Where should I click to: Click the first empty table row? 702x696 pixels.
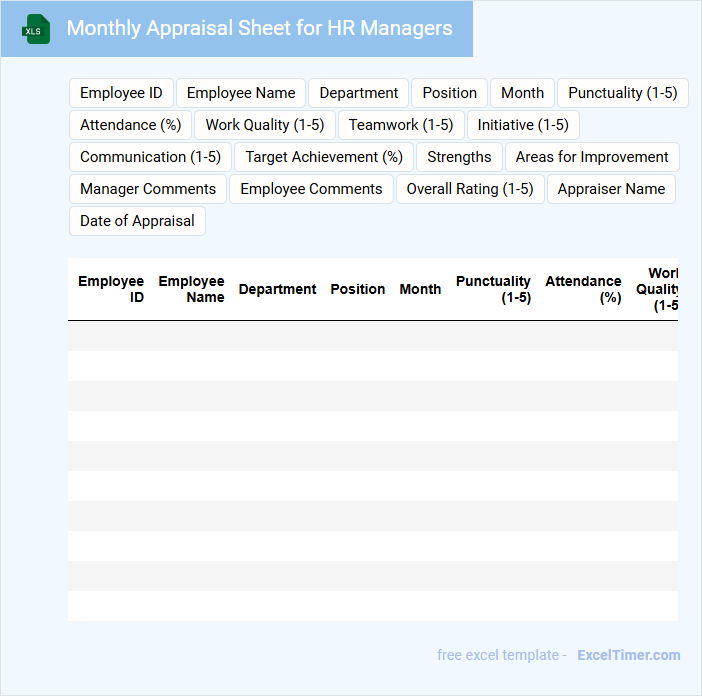coord(372,336)
